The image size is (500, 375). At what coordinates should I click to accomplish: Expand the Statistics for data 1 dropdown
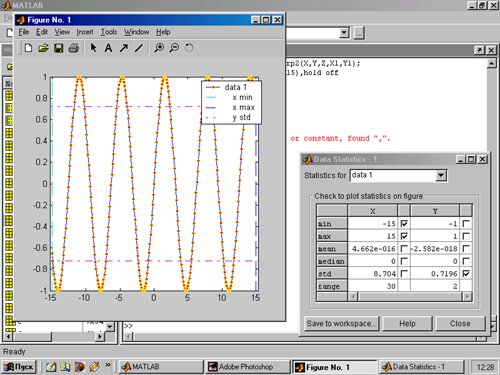(x=441, y=175)
